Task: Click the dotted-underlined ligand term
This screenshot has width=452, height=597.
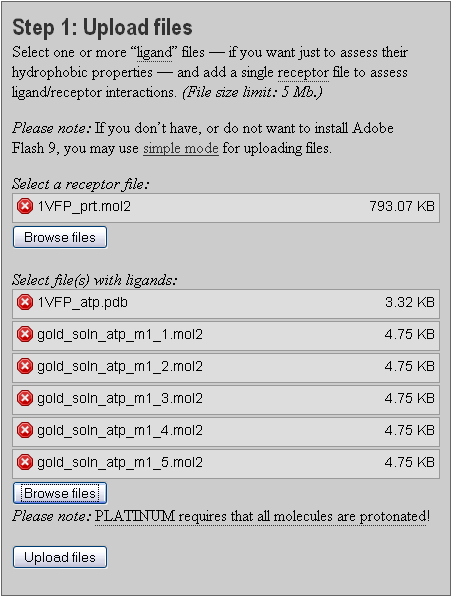Action: pyautogui.click(x=154, y=53)
